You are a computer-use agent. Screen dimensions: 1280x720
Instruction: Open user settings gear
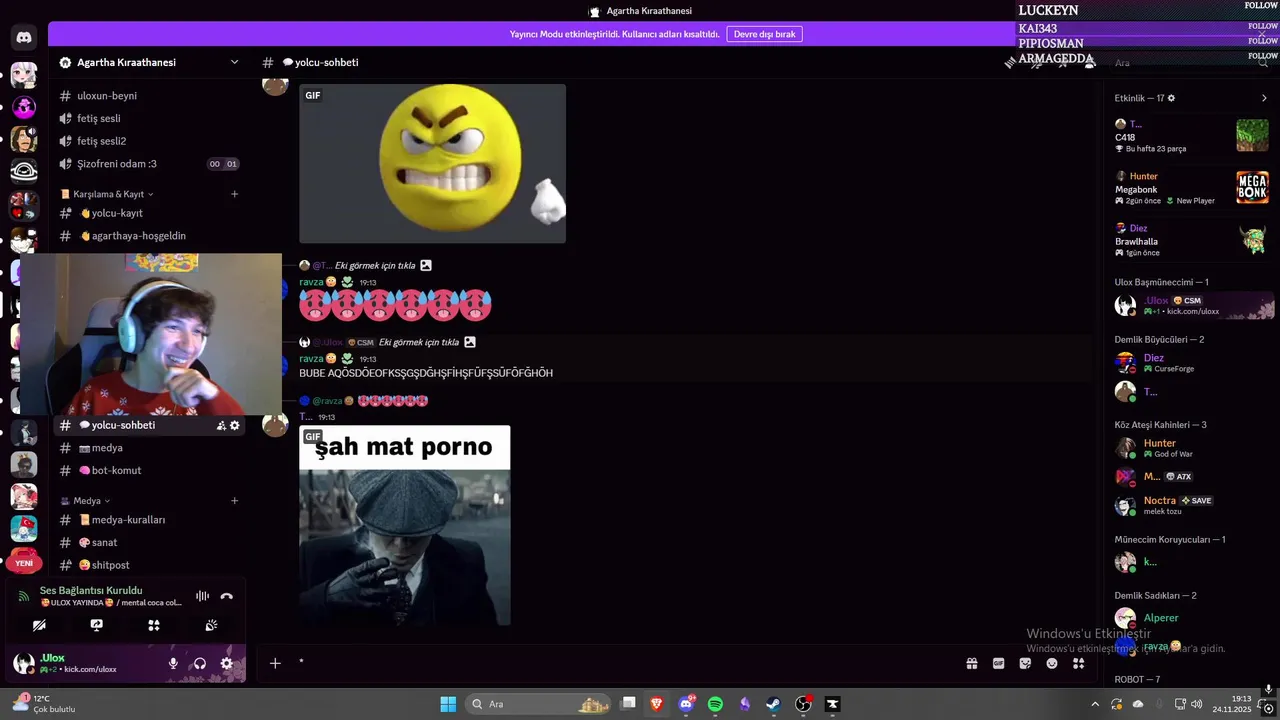[227, 663]
